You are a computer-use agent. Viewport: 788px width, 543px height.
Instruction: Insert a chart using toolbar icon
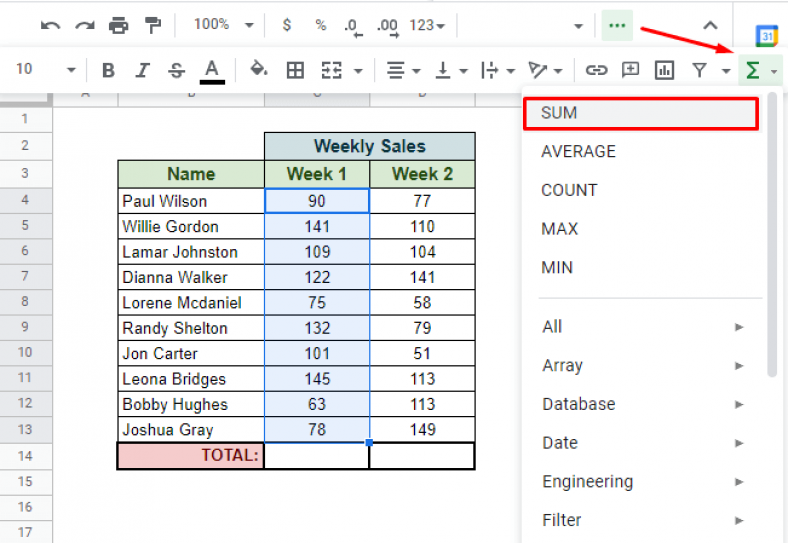click(x=664, y=70)
